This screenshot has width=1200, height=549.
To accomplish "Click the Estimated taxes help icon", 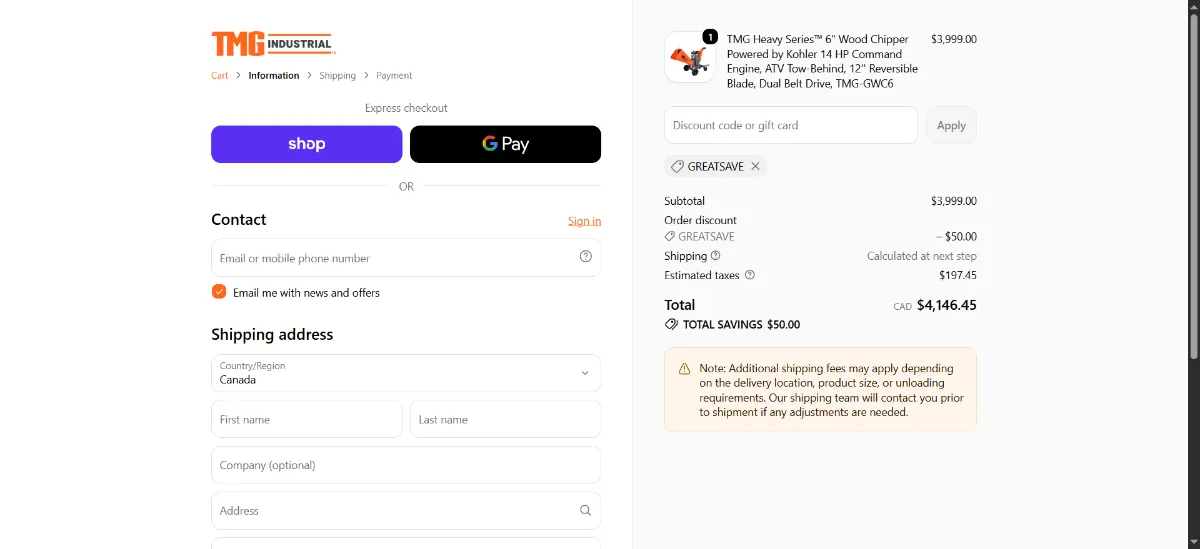I will [750, 275].
